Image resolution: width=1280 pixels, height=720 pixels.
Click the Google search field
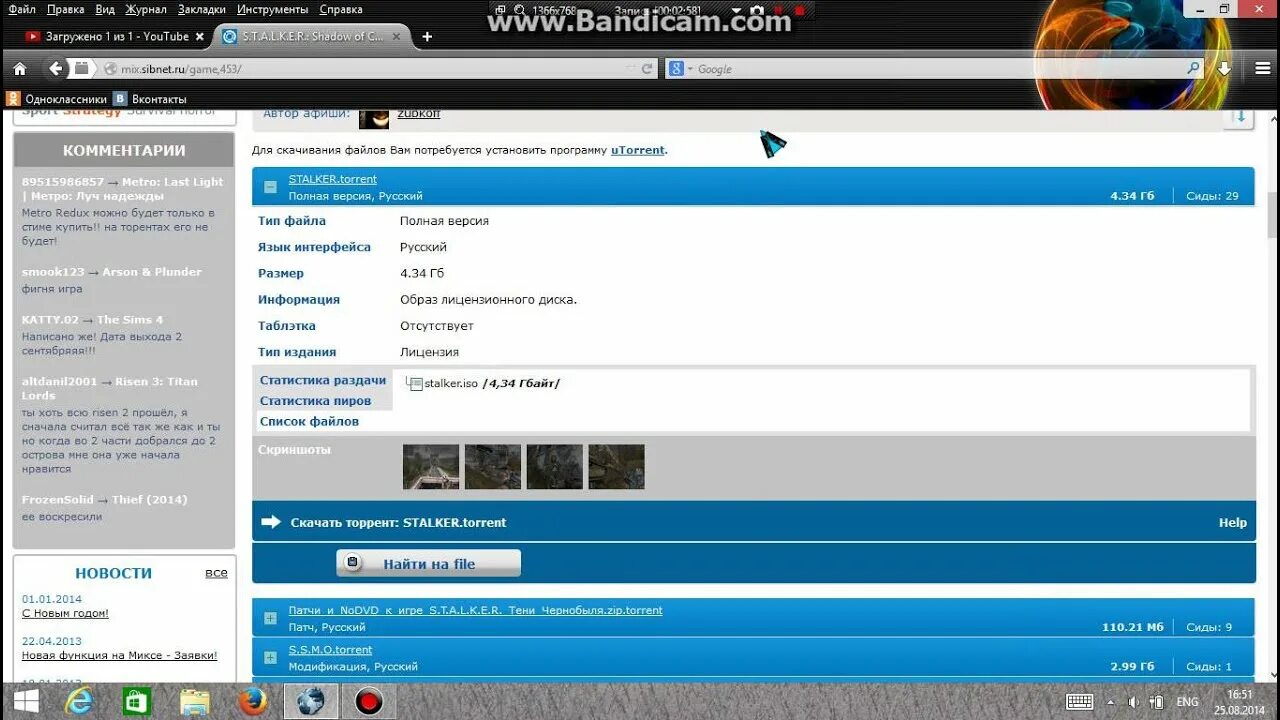point(935,69)
